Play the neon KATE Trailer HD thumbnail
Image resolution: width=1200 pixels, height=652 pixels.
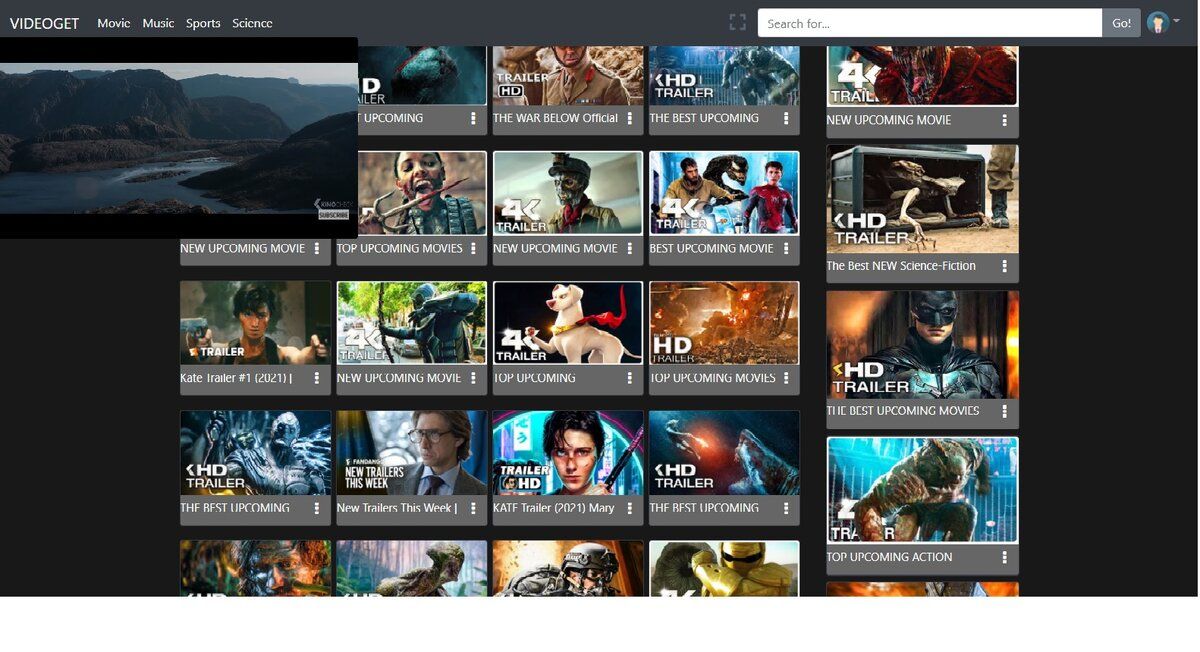(x=568, y=452)
